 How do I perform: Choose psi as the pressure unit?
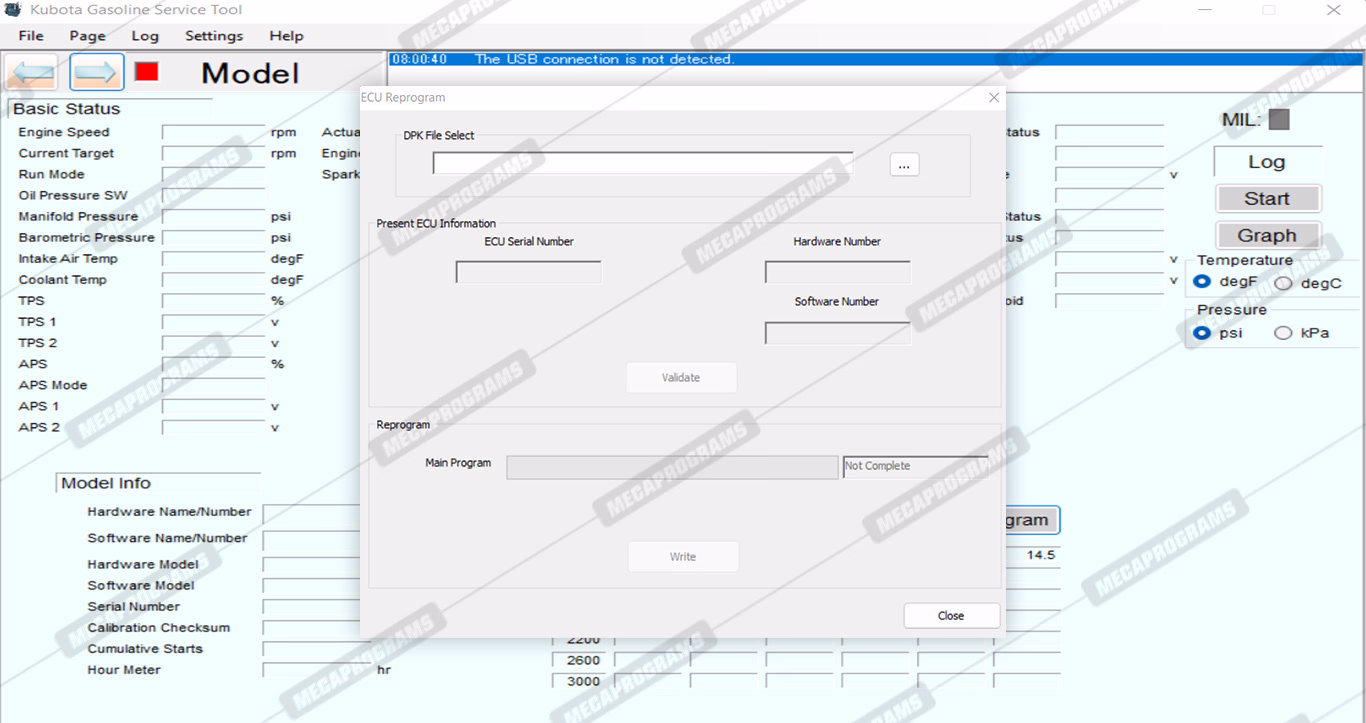(x=1203, y=333)
